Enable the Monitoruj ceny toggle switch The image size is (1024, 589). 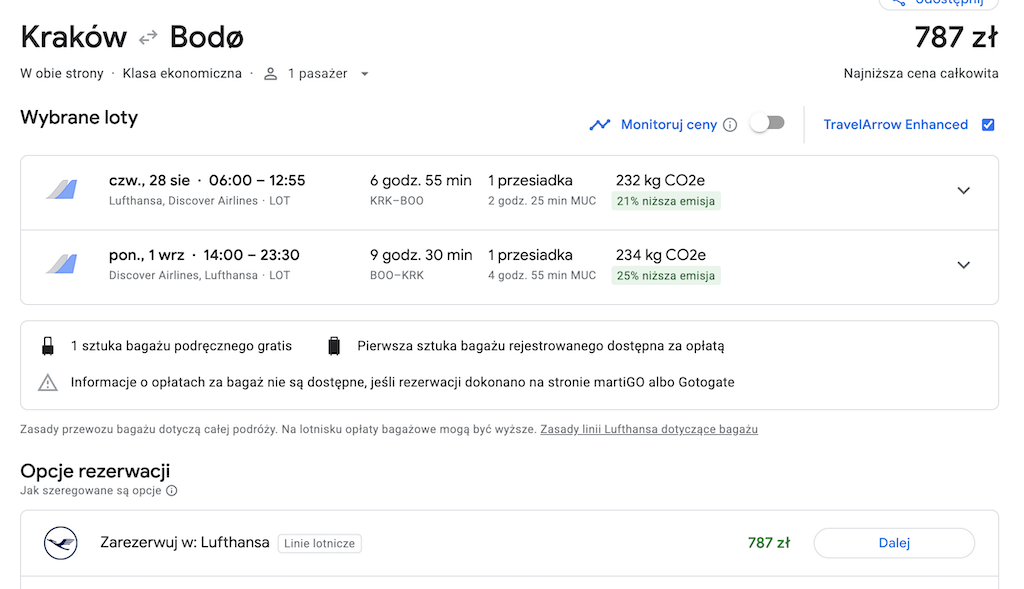tap(767, 123)
